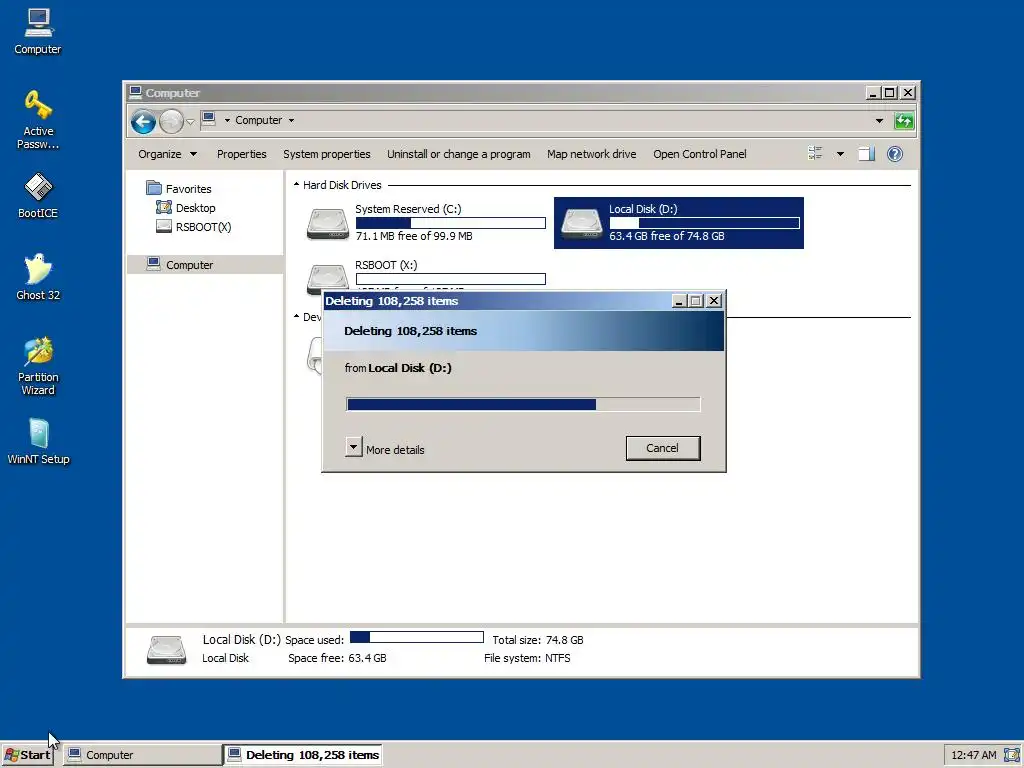Open the Help question mark icon
This screenshot has height=768, width=1024.
click(895, 154)
